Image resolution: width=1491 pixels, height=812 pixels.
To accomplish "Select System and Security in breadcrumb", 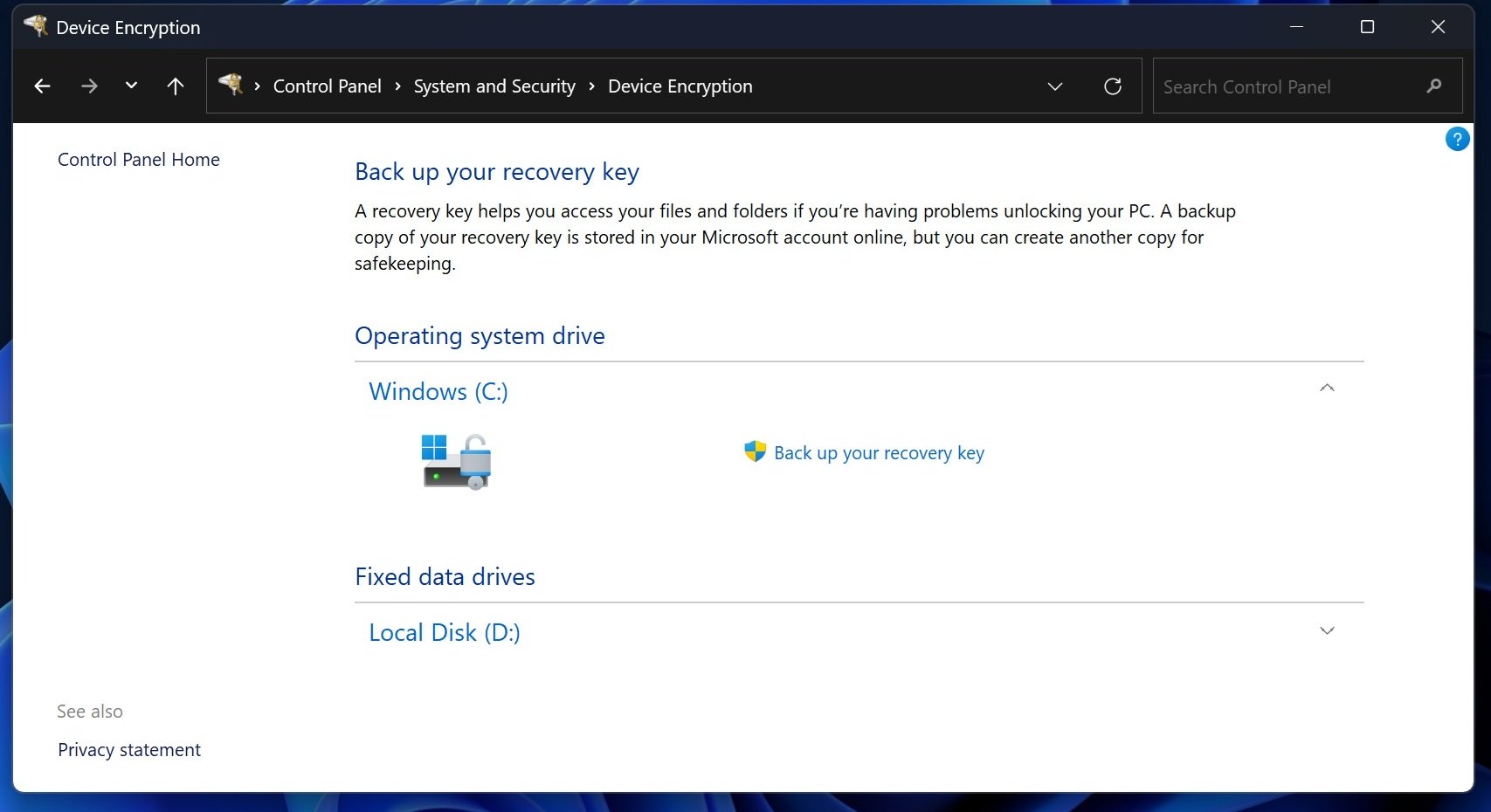I will 494,86.
